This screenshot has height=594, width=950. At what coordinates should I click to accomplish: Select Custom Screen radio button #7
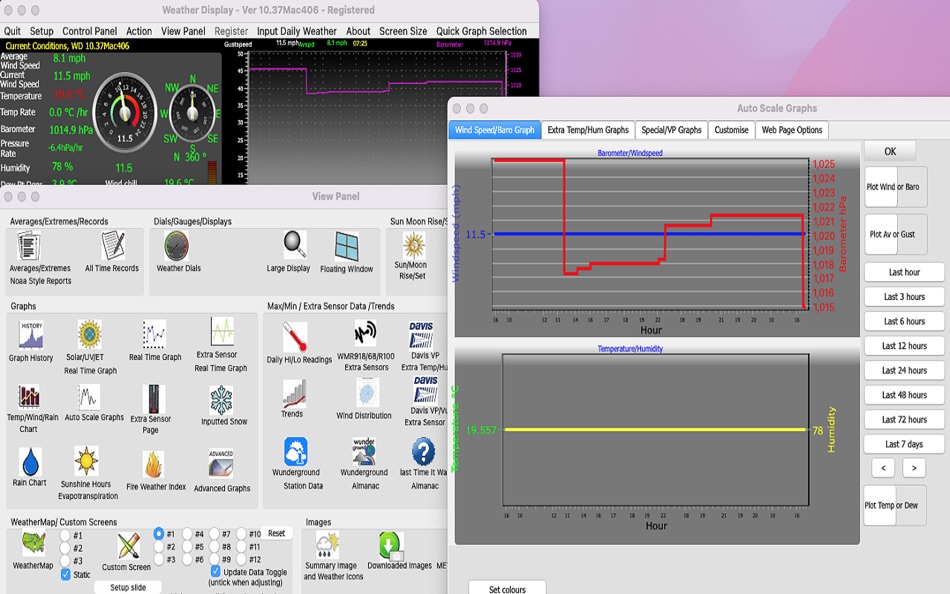(x=214, y=534)
